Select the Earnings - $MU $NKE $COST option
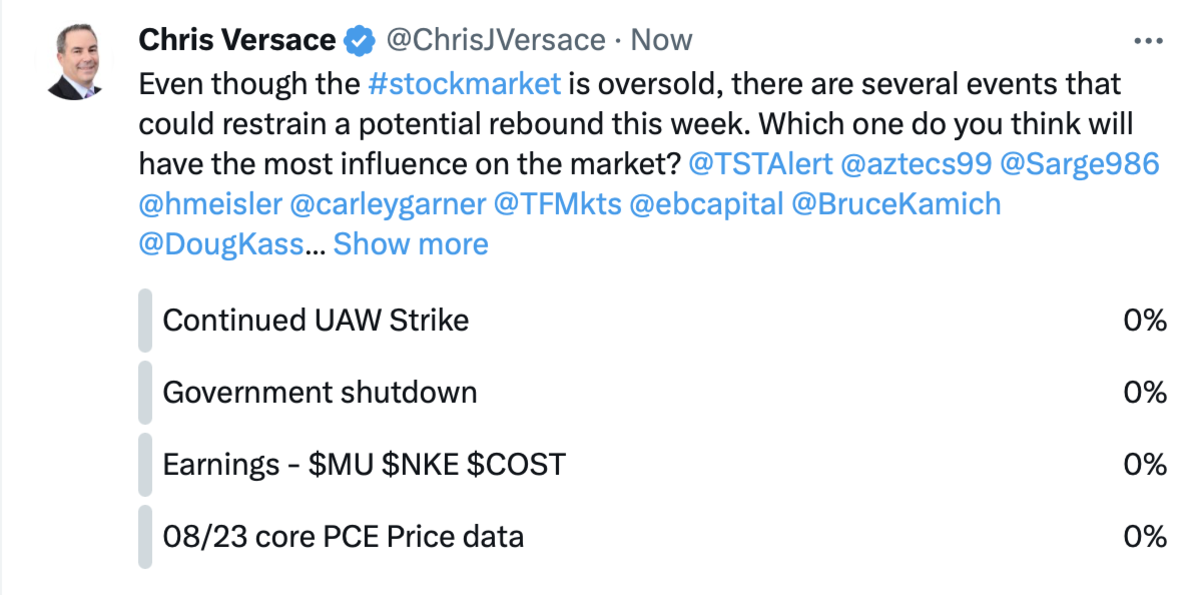 [360, 464]
